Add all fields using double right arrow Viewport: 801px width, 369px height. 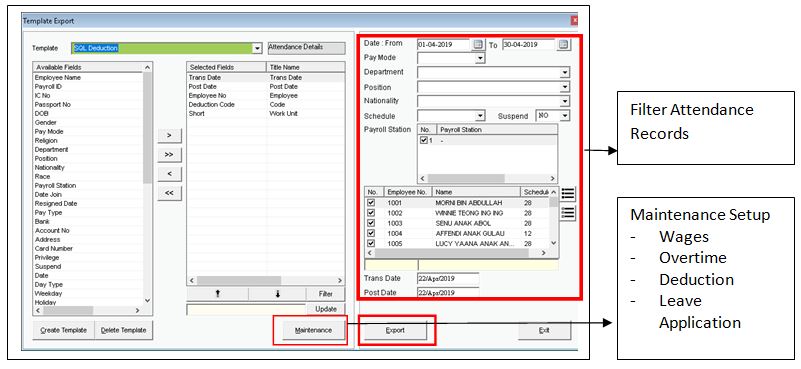[169, 155]
